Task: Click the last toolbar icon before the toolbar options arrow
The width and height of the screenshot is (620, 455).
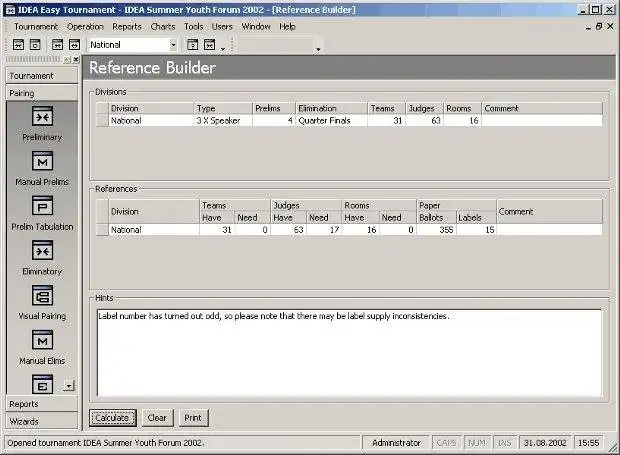Action: 210,45
